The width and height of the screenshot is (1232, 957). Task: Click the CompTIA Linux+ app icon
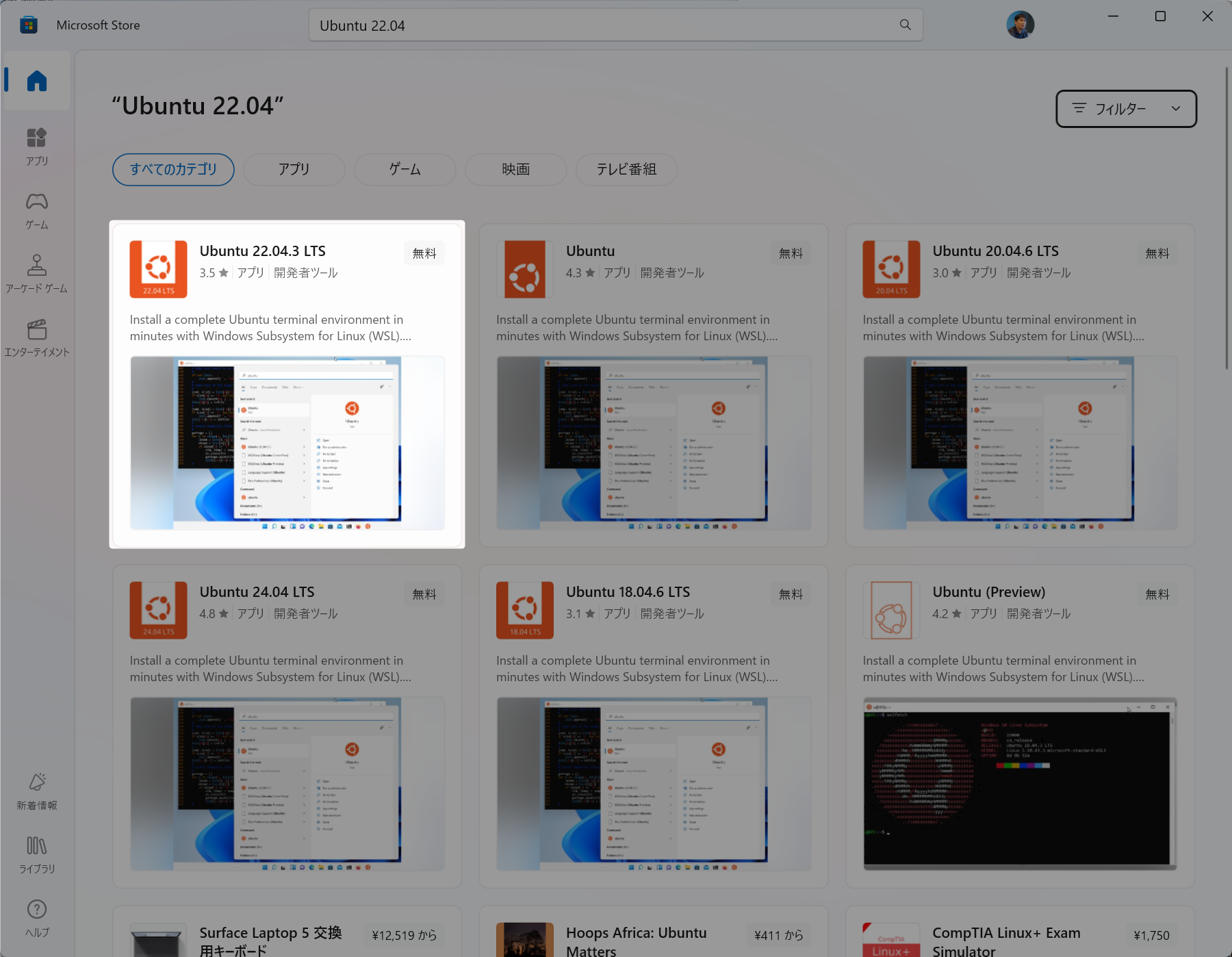click(891, 939)
